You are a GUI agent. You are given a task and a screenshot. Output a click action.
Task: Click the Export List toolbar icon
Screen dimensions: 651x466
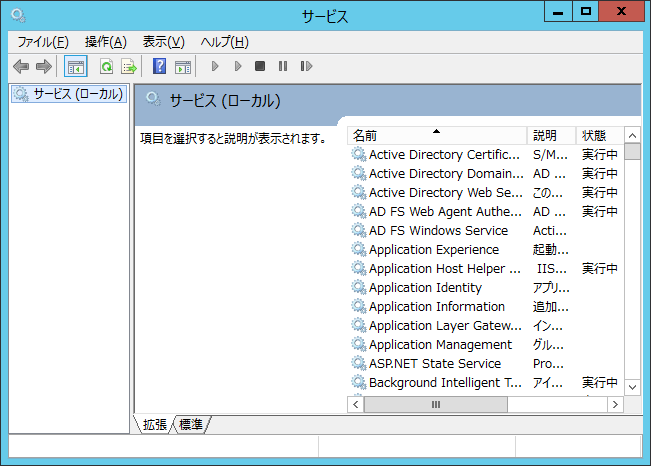(x=129, y=66)
